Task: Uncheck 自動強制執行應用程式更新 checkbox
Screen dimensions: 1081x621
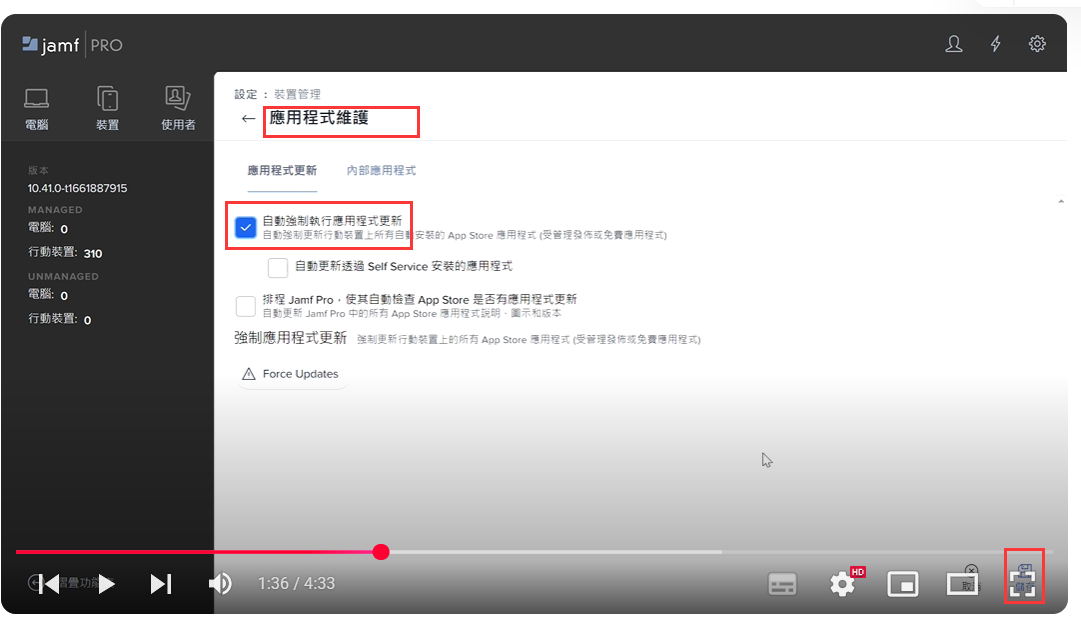Action: [x=245, y=227]
